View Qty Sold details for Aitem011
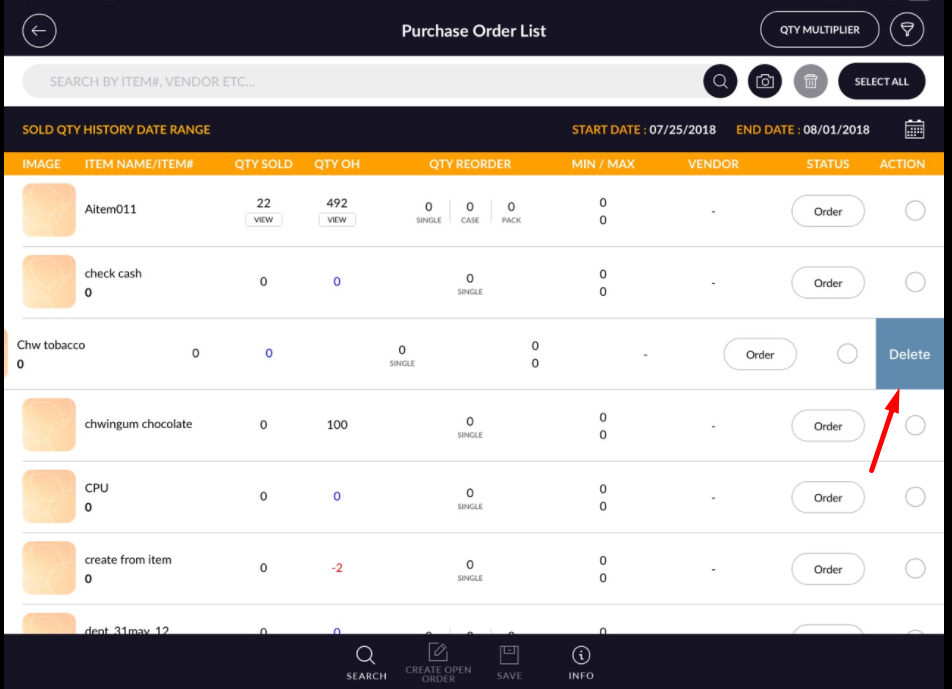Screen dimensions: 952x689 (264, 220)
